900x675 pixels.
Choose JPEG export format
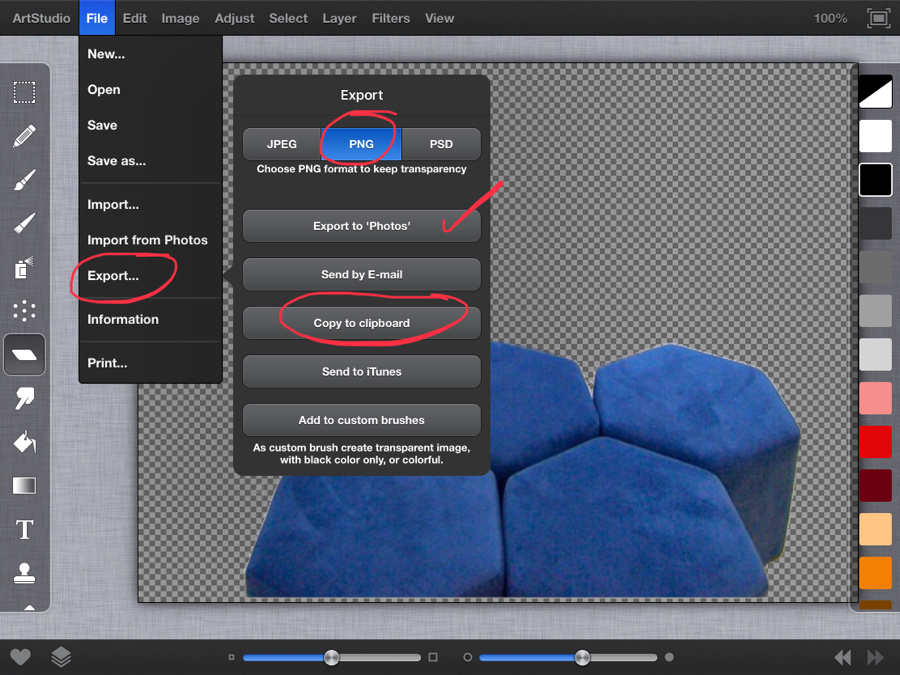pos(282,144)
